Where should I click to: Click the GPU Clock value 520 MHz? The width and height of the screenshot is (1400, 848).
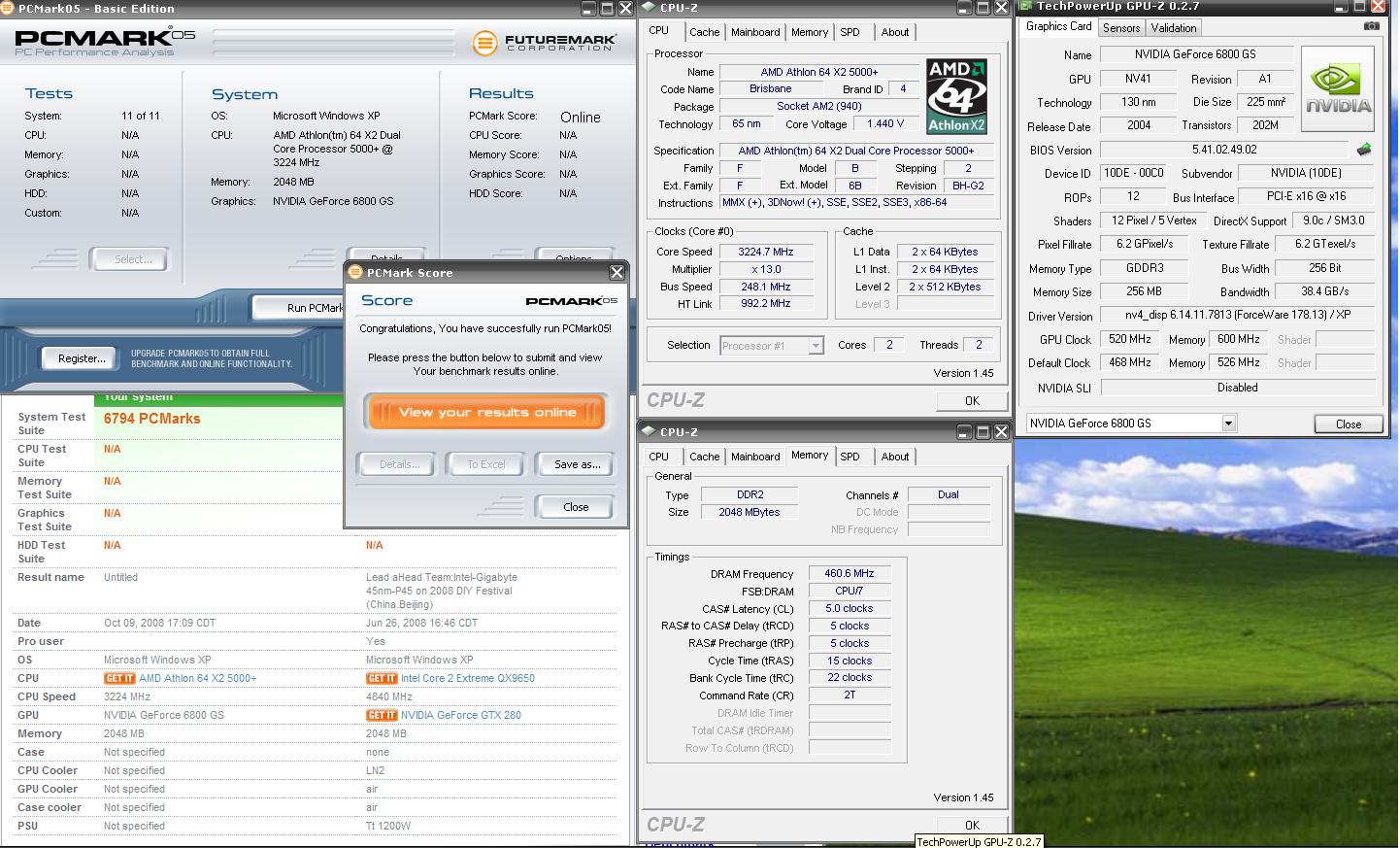[x=1129, y=340]
